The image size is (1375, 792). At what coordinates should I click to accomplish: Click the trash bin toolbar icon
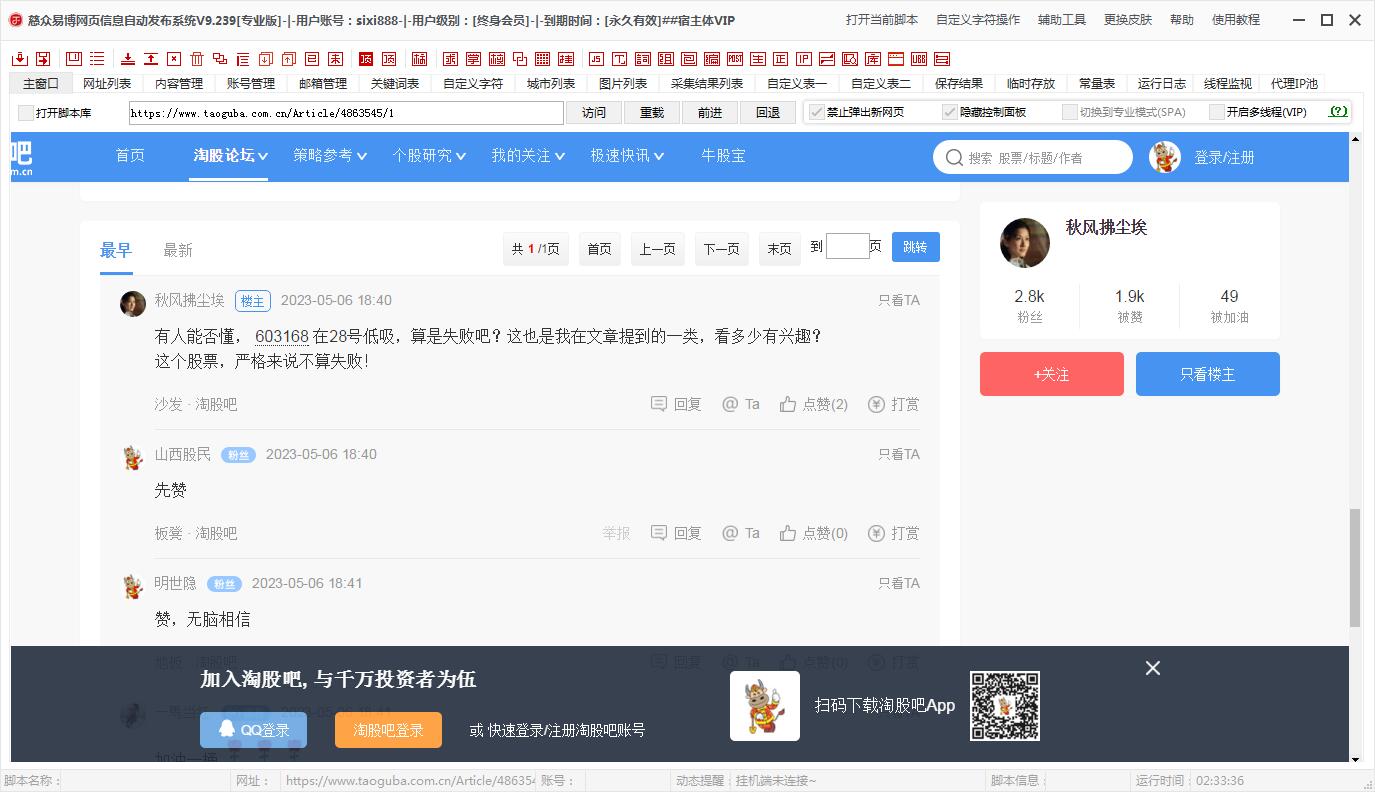click(197, 59)
